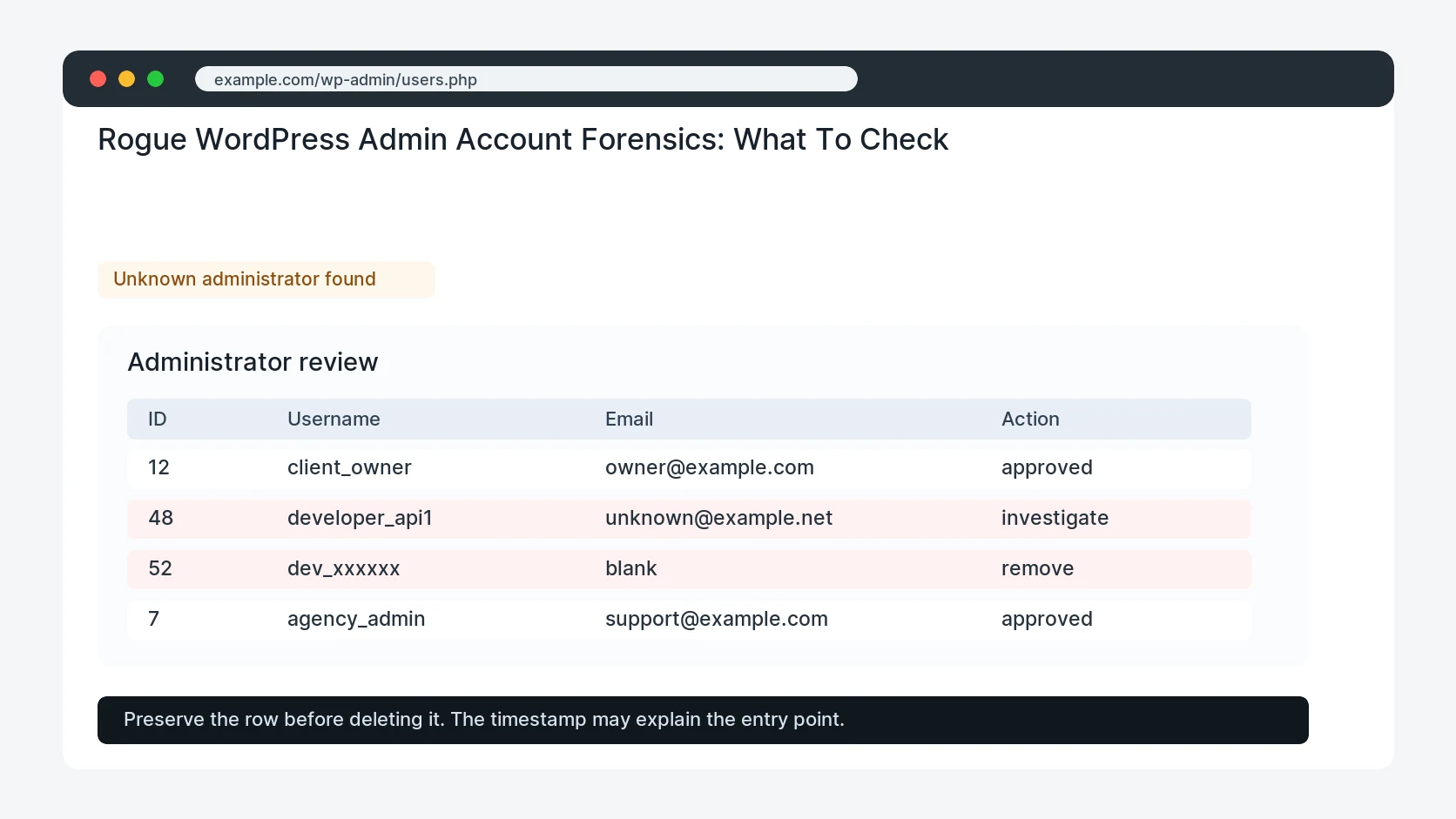
Task: Click the red close window dot
Action: point(98,79)
